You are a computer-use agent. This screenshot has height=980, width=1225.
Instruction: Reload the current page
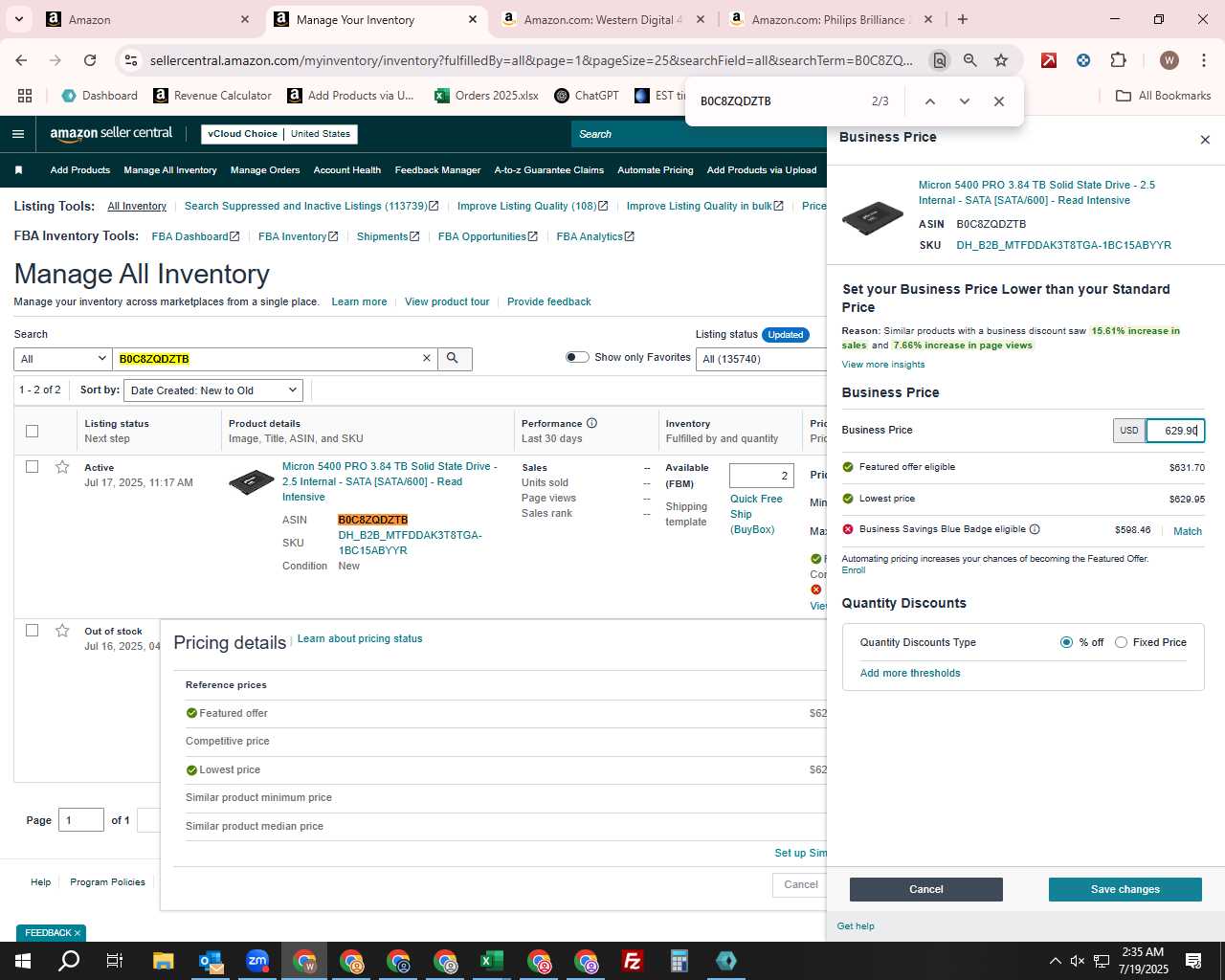(x=90, y=60)
